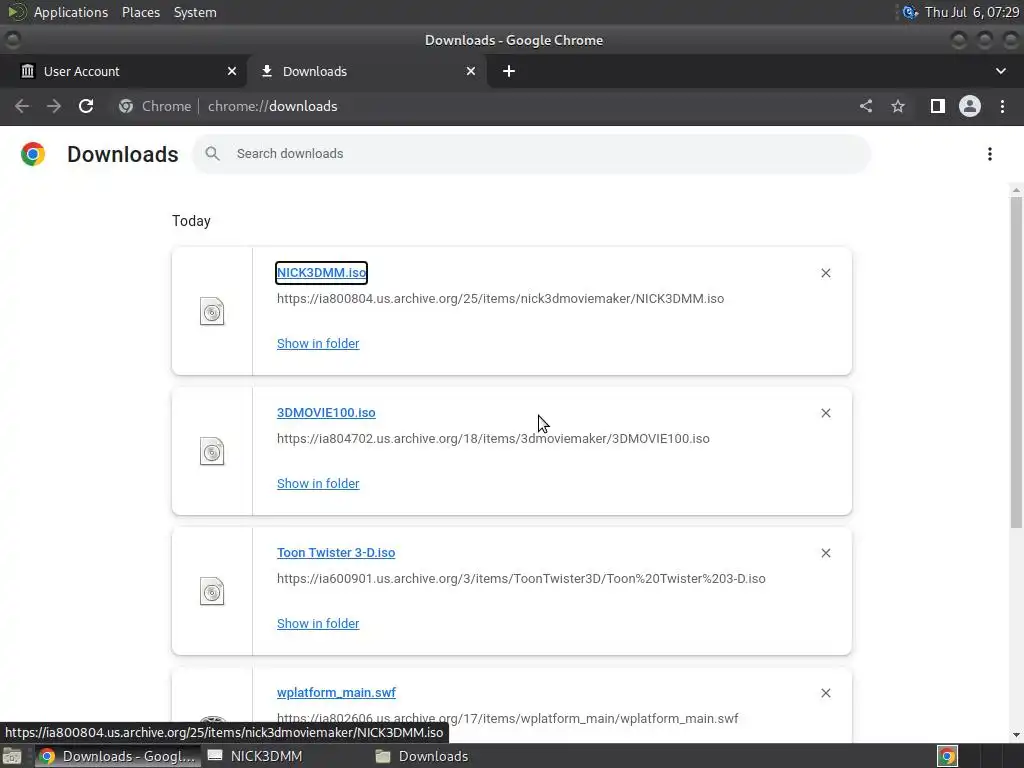This screenshot has height=768, width=1024.
Task: Click the Toon Twister archive.org source URL
Action: click(521, 579)
